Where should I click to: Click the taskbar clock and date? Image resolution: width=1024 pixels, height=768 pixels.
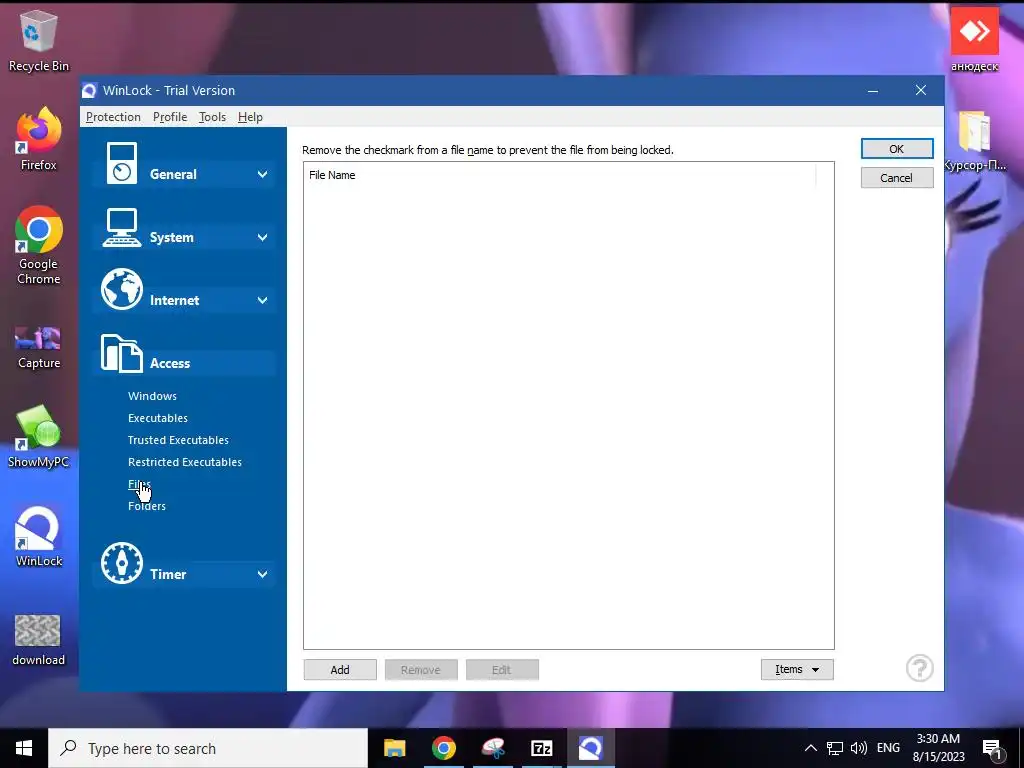(938, 748)
